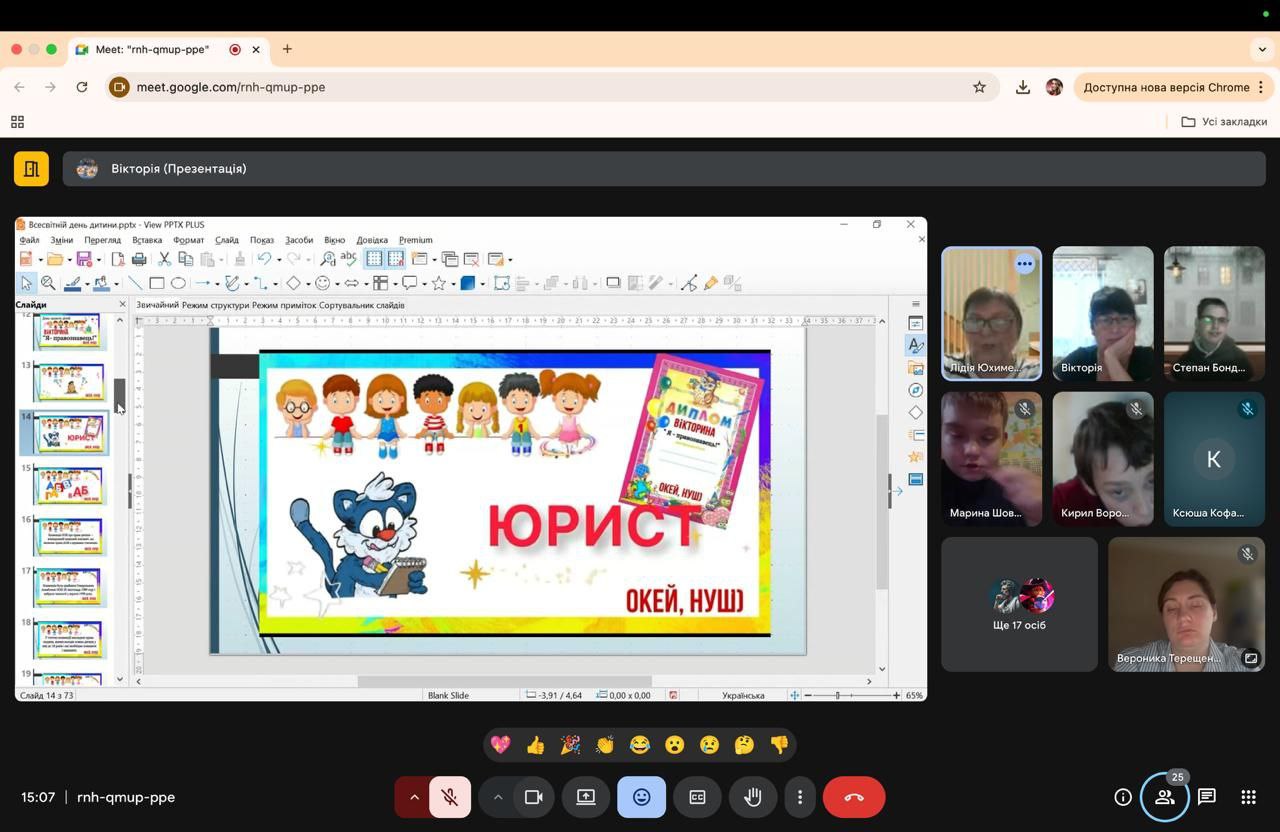Screen dimensions: 1280x832
Task: Click the present screen icon
Action: [586, 797]
